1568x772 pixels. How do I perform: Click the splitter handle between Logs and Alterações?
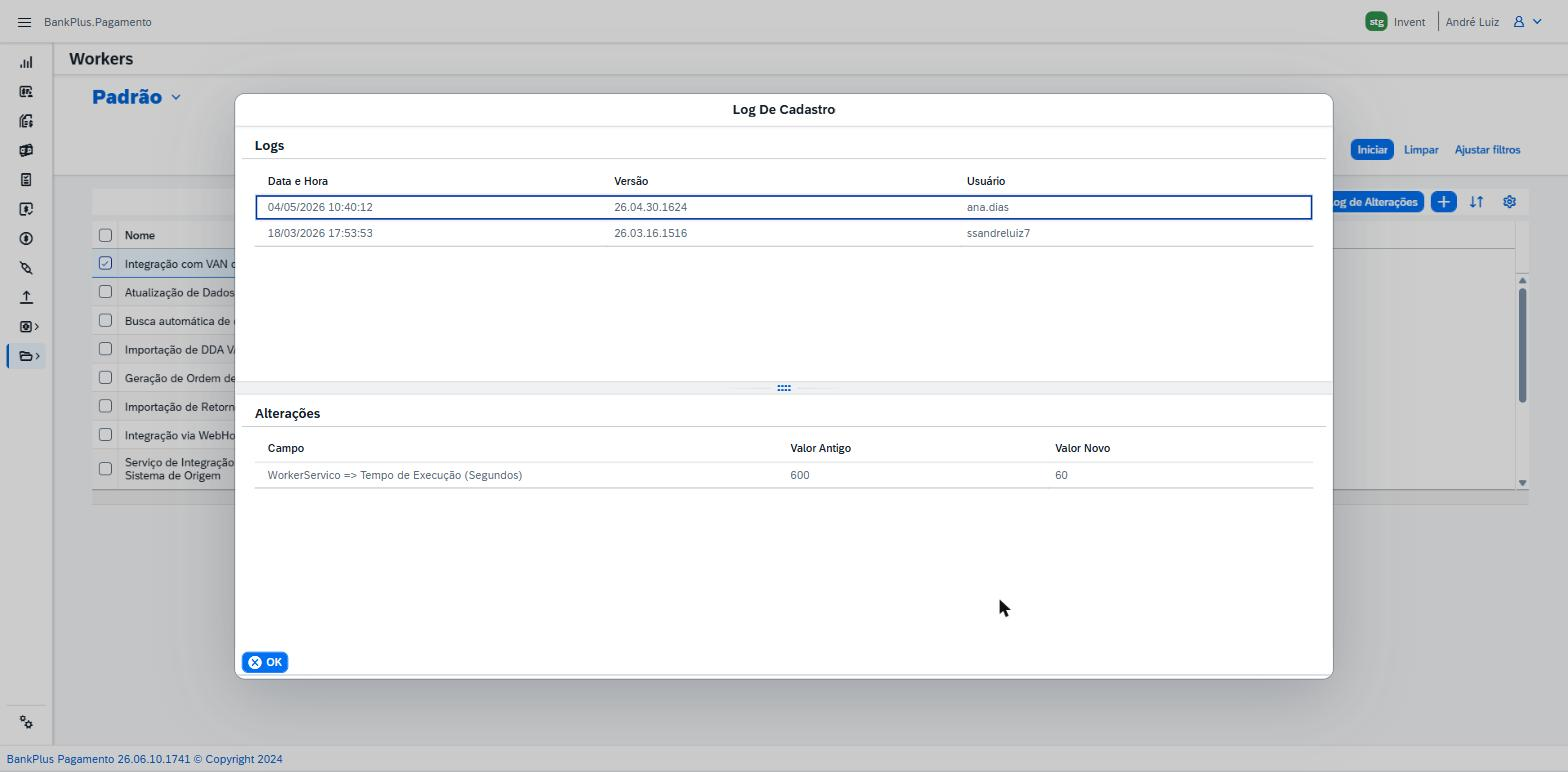(784, 388)
